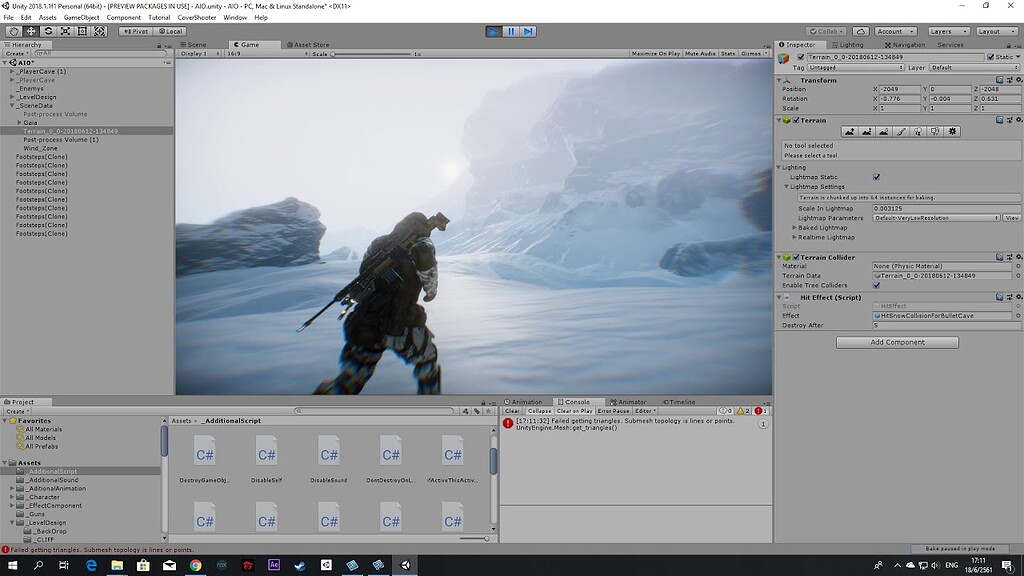Choose the Paint Height terrain tool
The height and width of the screenshot is (576, 1024).
(x=867, y=131)
